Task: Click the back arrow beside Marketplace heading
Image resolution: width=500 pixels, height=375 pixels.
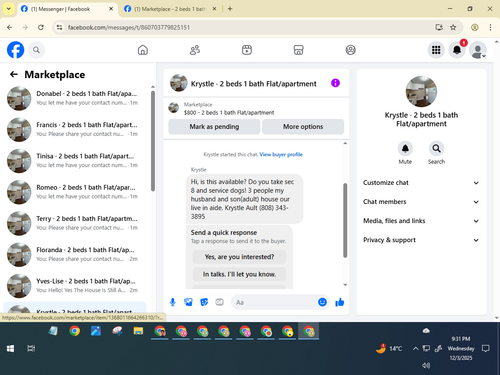Action: pos(14,74)
